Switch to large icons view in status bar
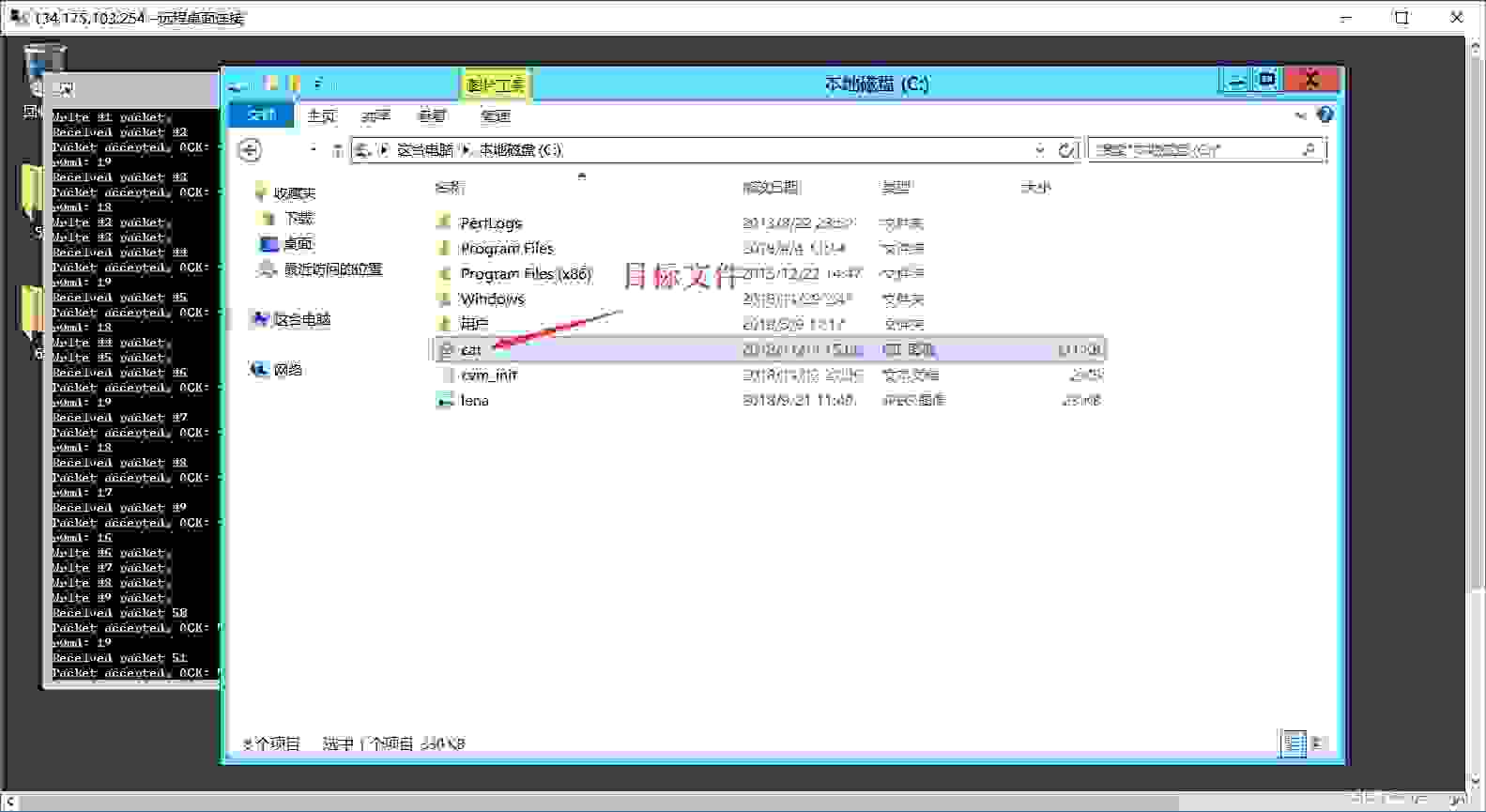1486x812 pixels. (1319, 743)
